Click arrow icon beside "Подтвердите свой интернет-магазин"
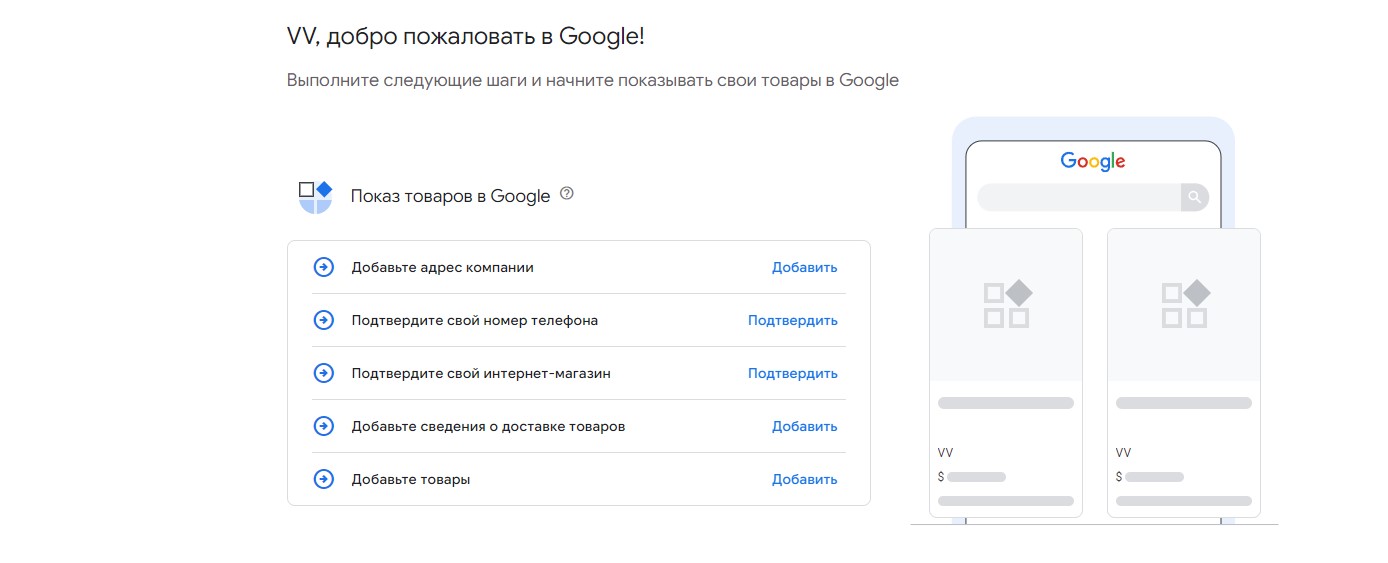1388x563 pixels. 323,373
